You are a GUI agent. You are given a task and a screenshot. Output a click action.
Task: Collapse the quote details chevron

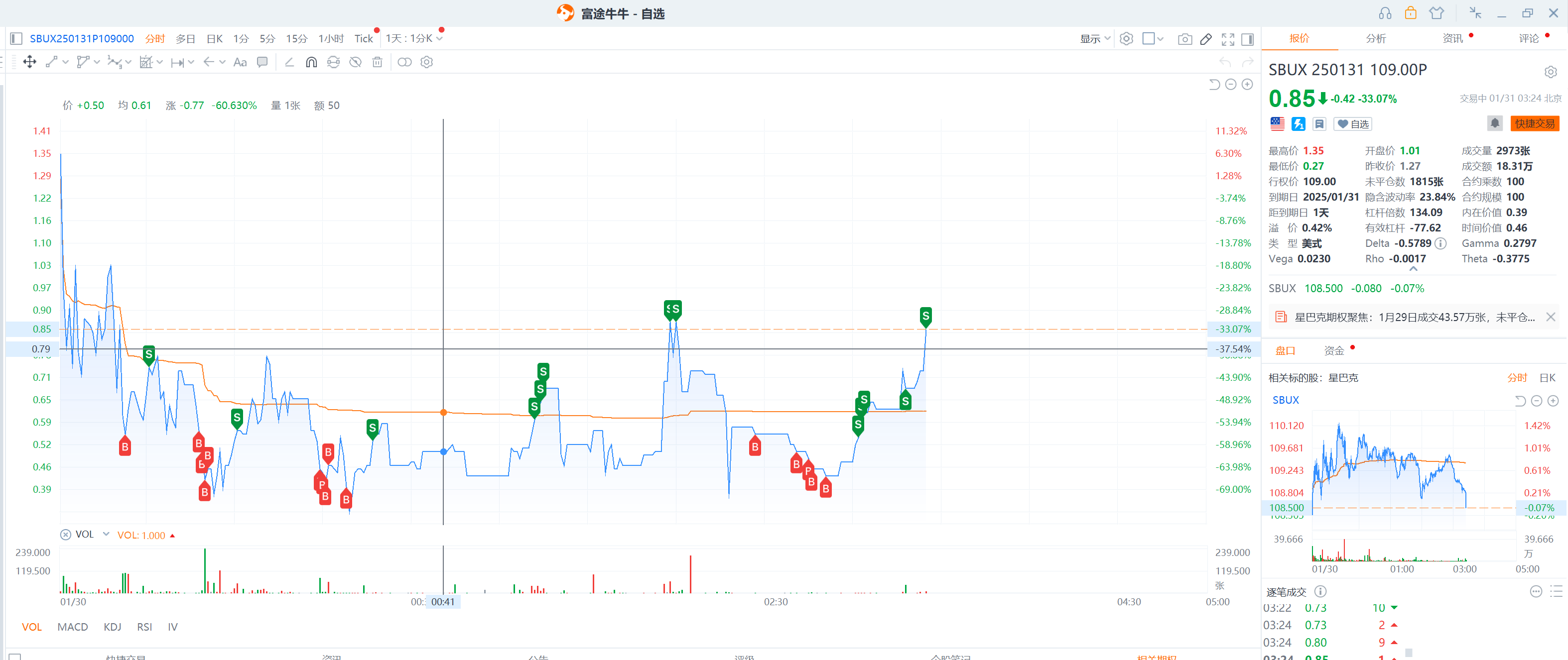coord(1414,269)
